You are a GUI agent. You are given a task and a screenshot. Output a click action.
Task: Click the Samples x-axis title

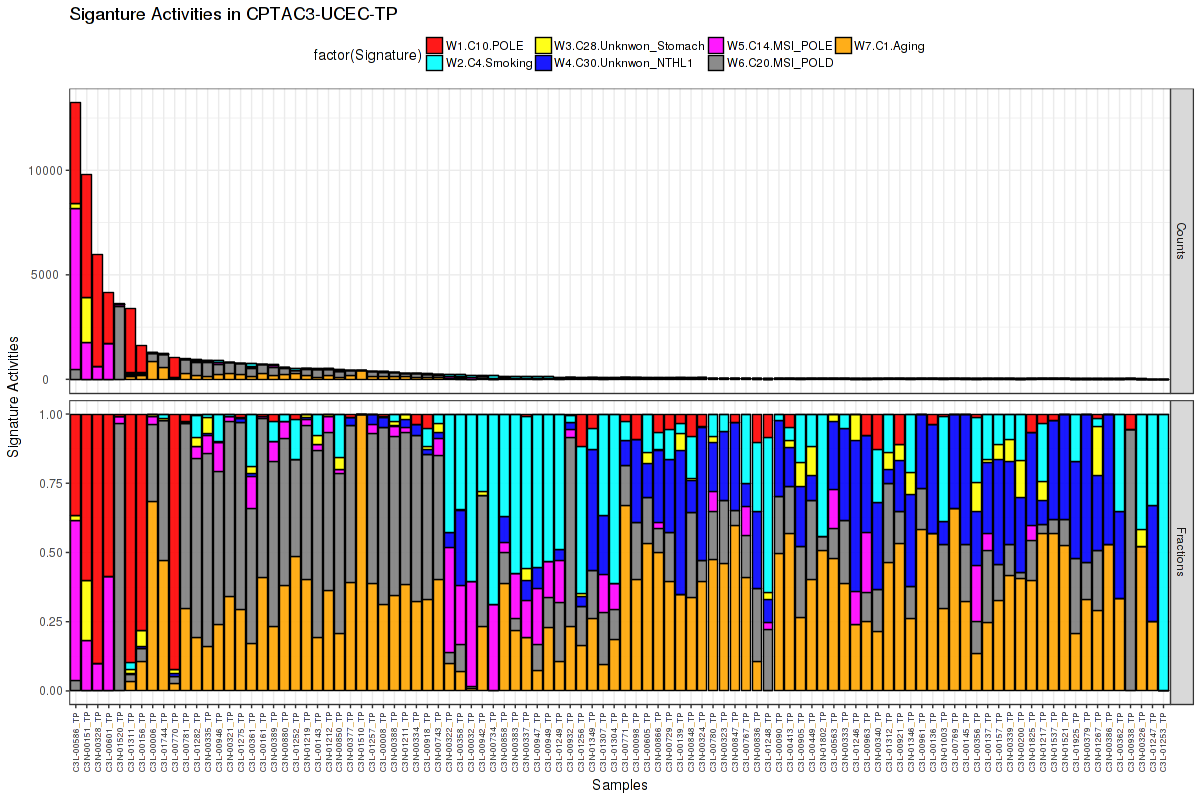pyautogui.click(x=619, y=785)
